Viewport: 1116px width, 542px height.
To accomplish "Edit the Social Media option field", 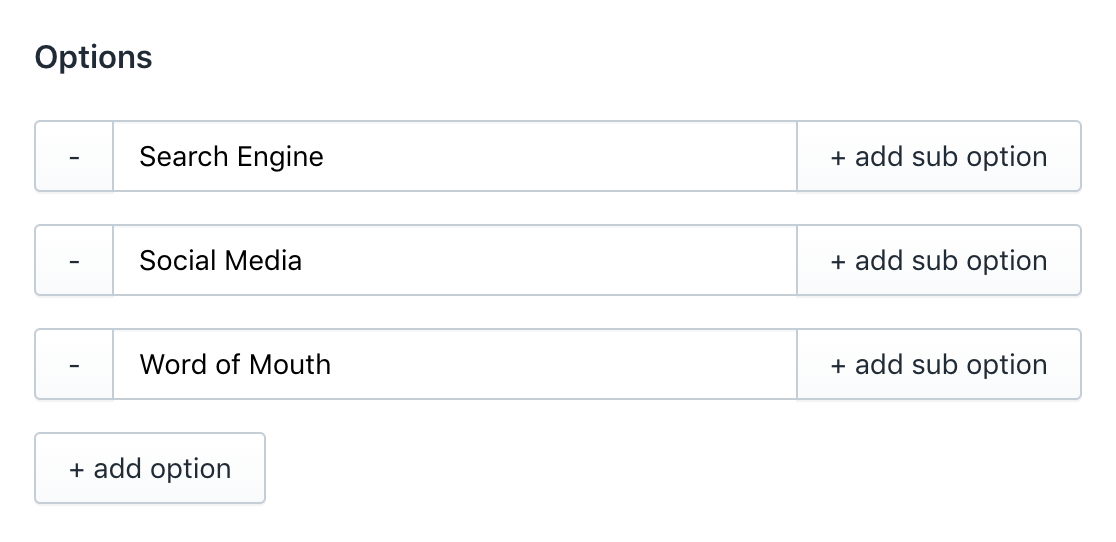I will coord(454,261).
